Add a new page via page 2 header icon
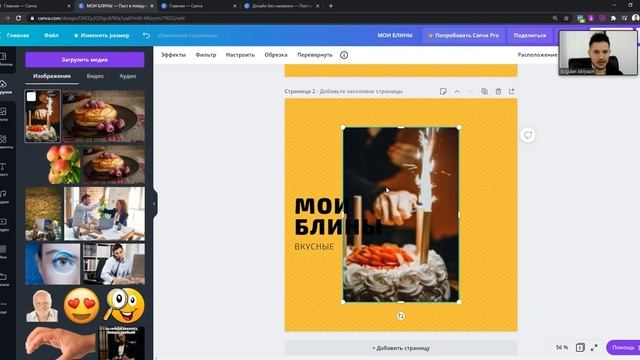The height and width of the screenshot is (360, 640). tap(512, 91)
